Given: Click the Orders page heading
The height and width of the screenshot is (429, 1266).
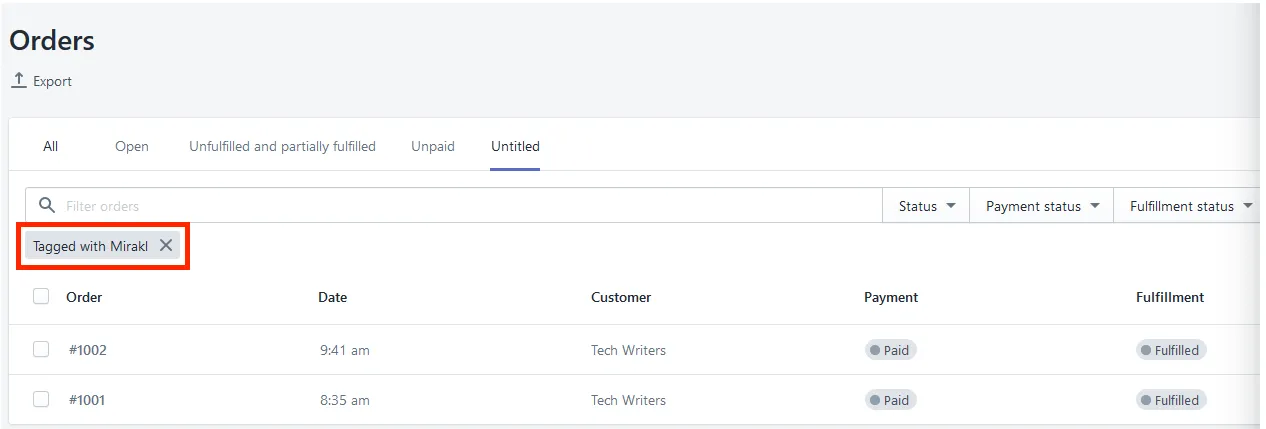Looking at the screenshot, I should 52,41.
